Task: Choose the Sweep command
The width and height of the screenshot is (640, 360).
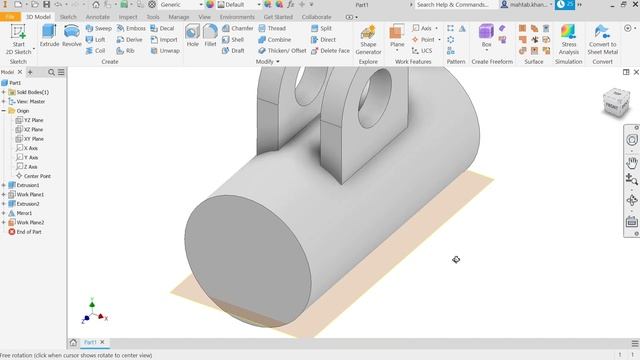Action: point(98,28)
